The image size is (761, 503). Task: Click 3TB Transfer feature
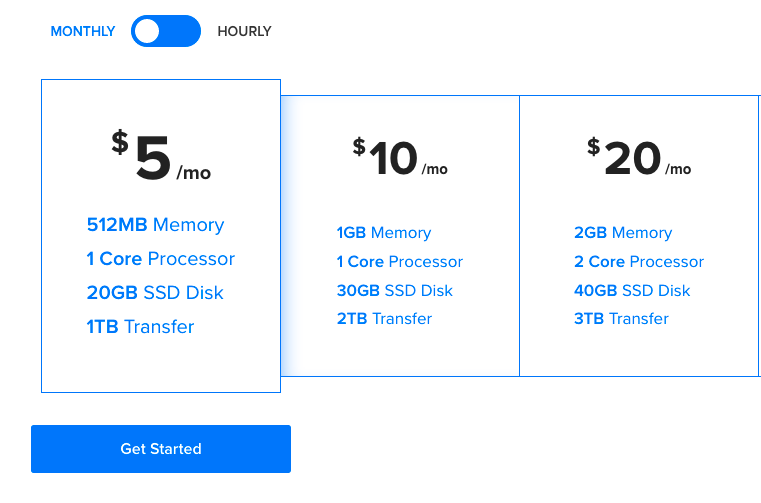(621, 319)
